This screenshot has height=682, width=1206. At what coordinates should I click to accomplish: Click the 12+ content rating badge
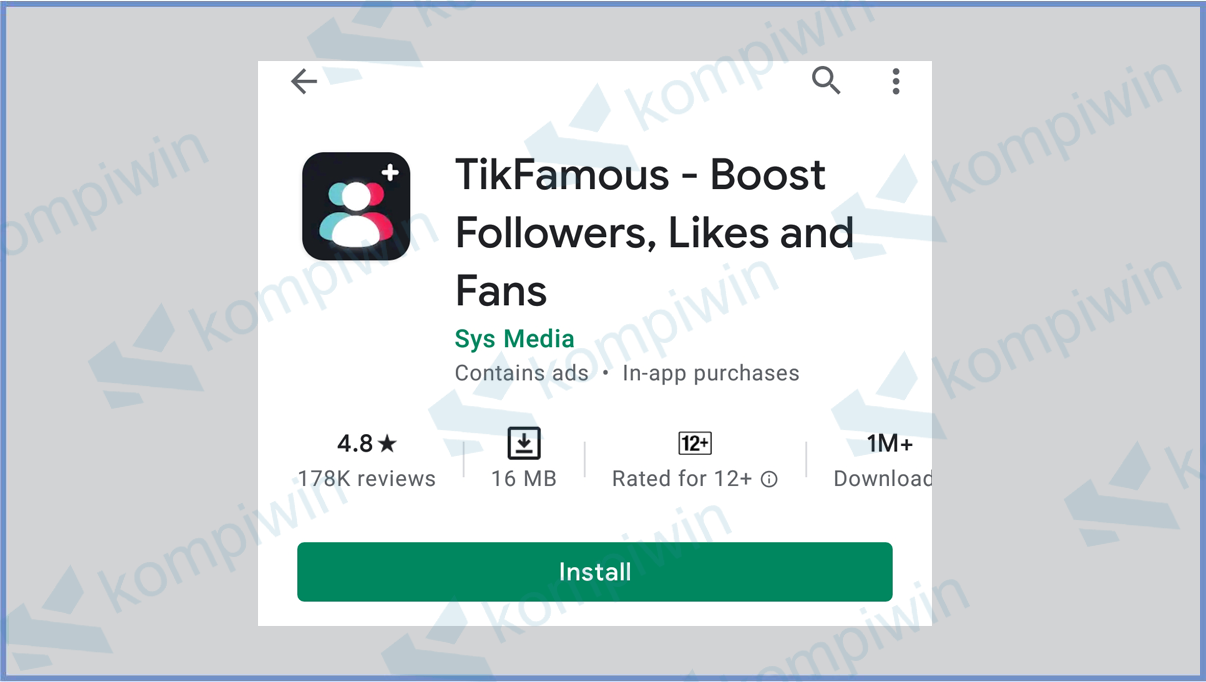(x=695, y=443)
